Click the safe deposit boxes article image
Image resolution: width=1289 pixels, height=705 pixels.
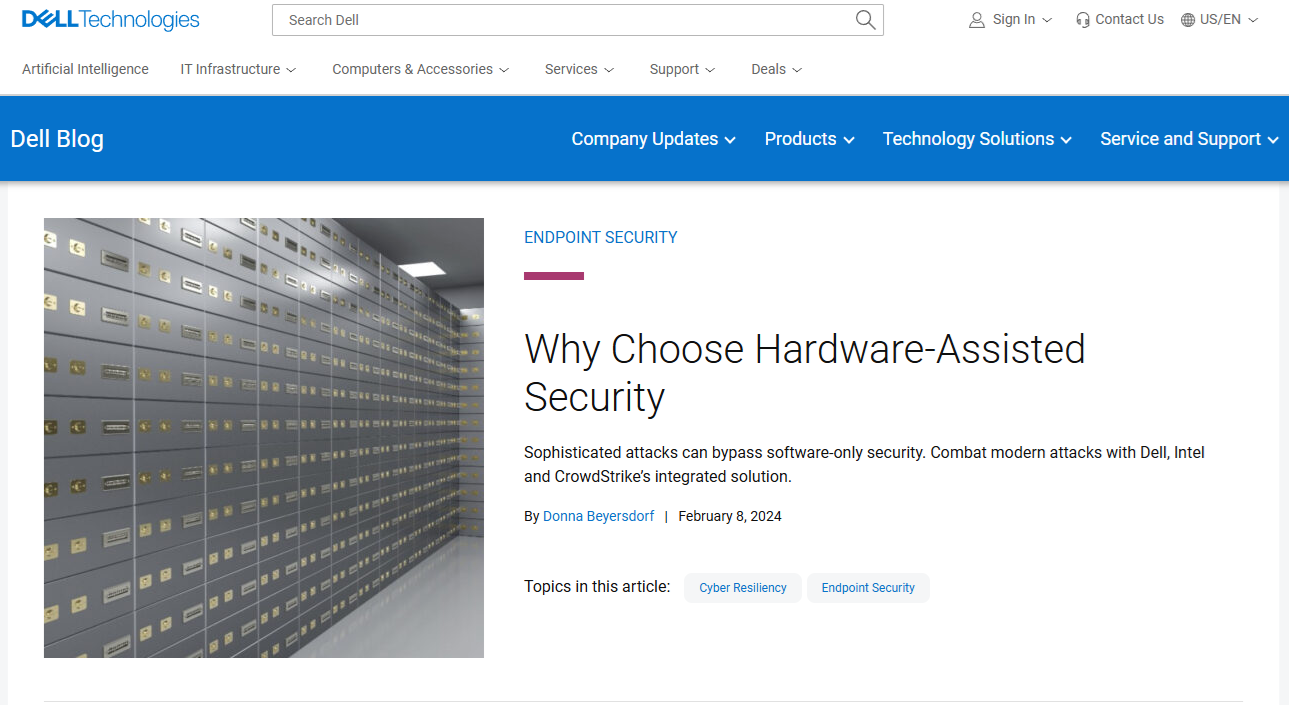coord(264,438)
